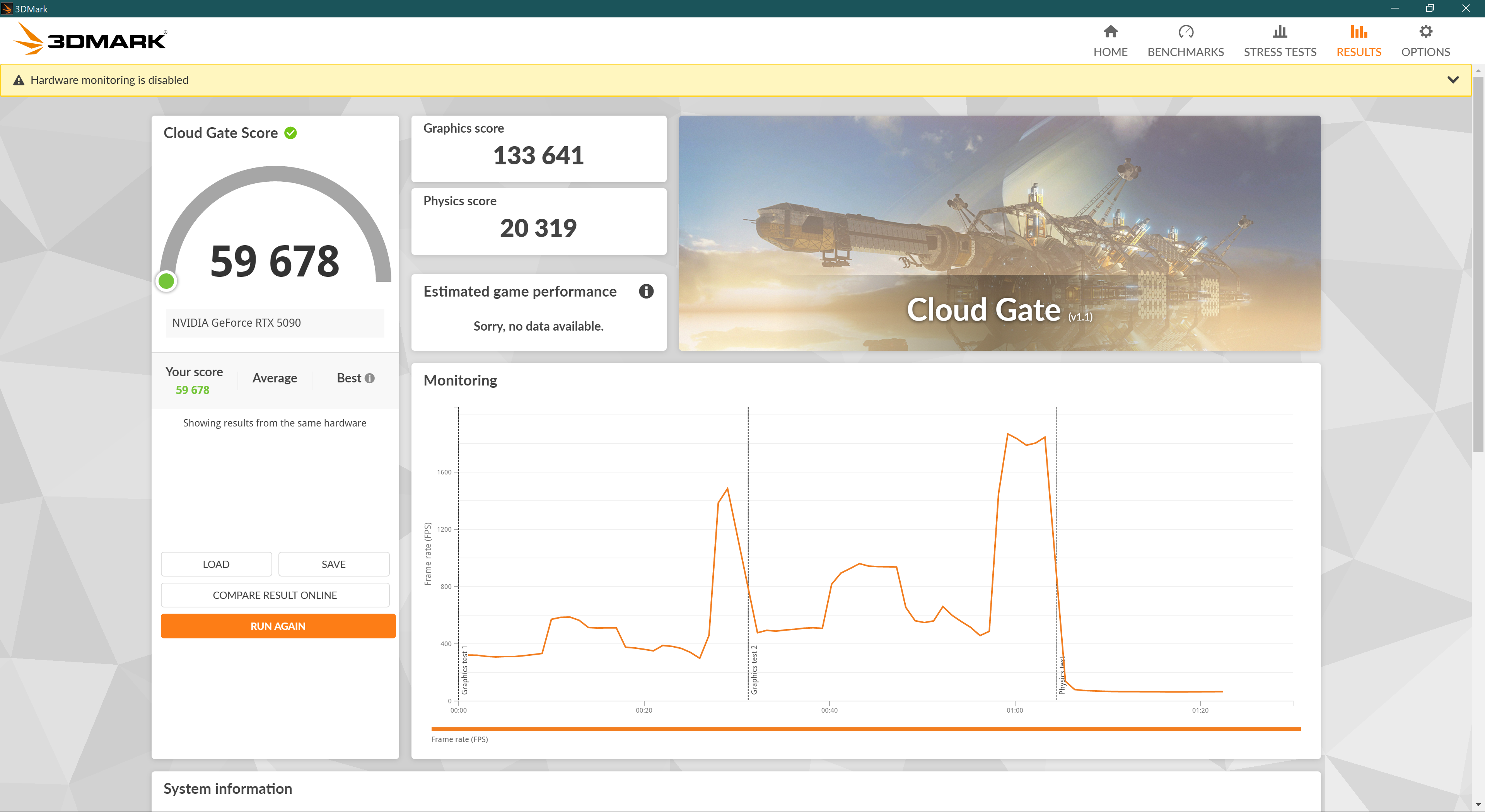Click 'Sorry, no data available.' text
The image size is (1485, 812).
coord(538,326)
